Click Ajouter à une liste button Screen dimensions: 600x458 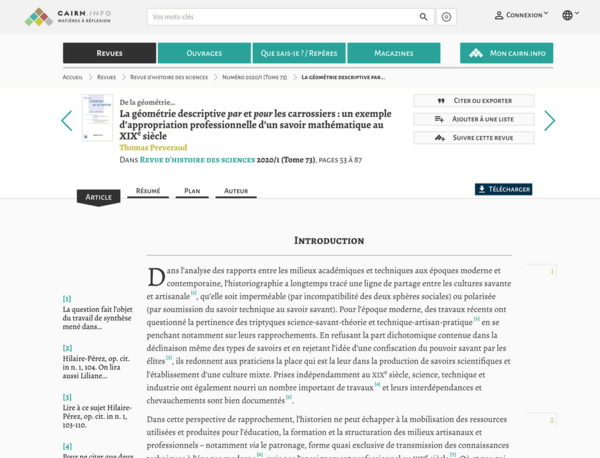pyautogui.click(x=474, y=119)
